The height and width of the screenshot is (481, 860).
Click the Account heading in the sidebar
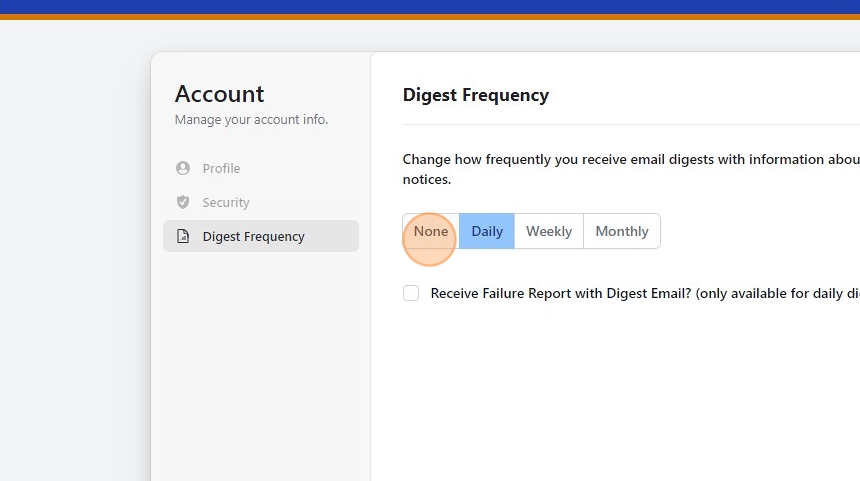coord(220,94)
